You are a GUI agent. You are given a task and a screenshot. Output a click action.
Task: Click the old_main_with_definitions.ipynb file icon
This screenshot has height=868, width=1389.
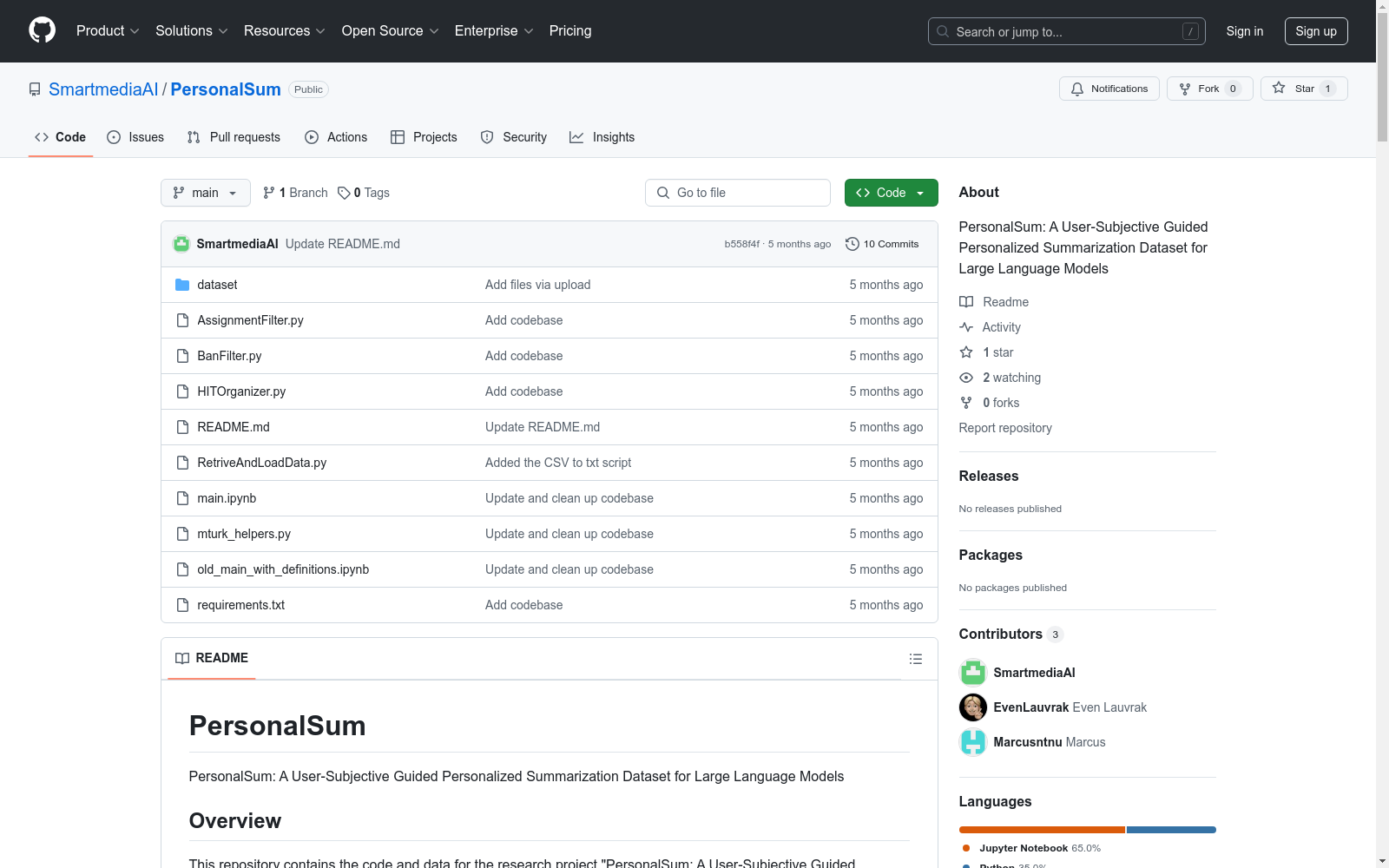click(182, 569)
